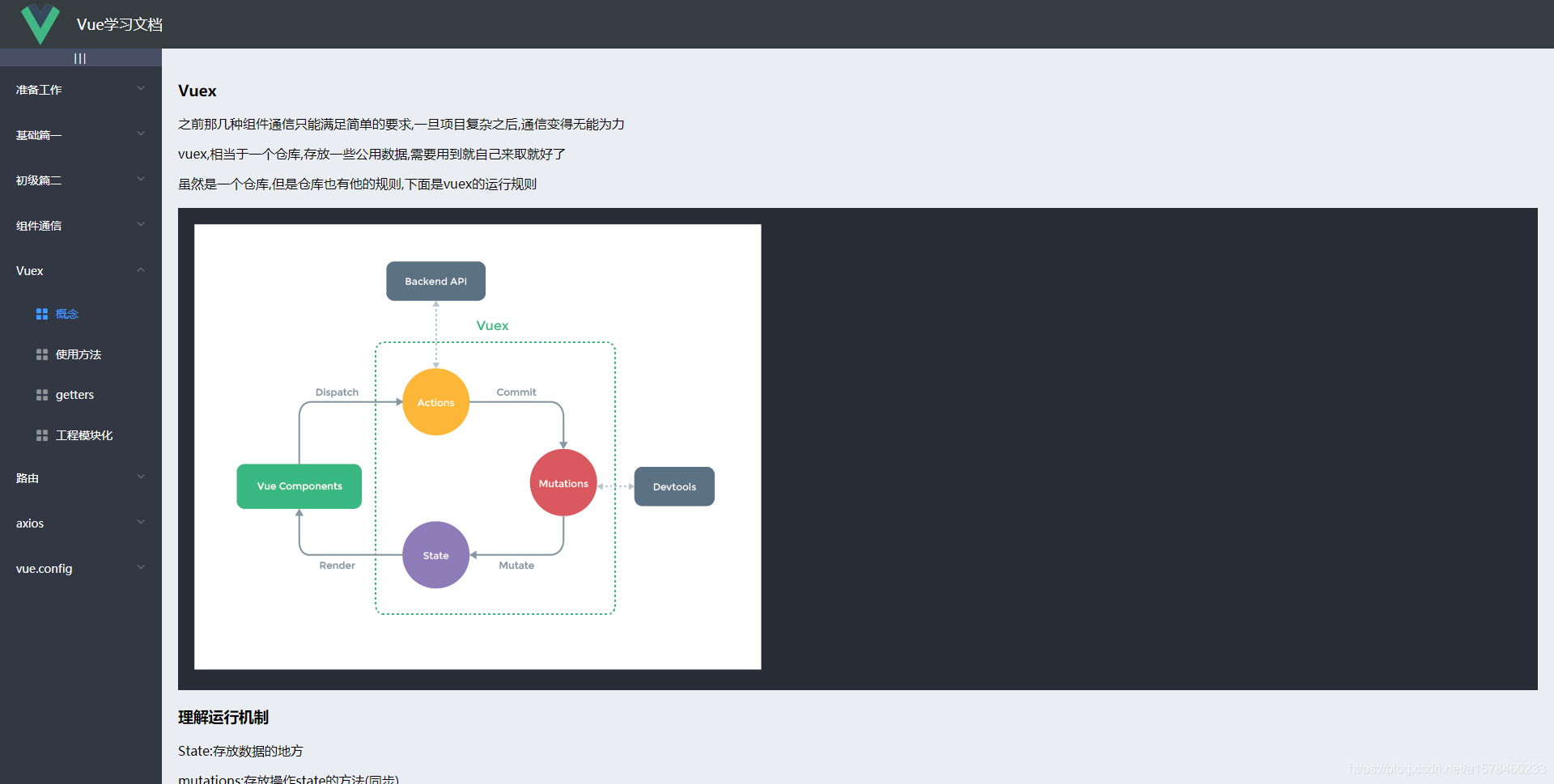Click the Vue logo in the header
Viewport: 1554px width, 784px height.
click(x=40, y=24)
